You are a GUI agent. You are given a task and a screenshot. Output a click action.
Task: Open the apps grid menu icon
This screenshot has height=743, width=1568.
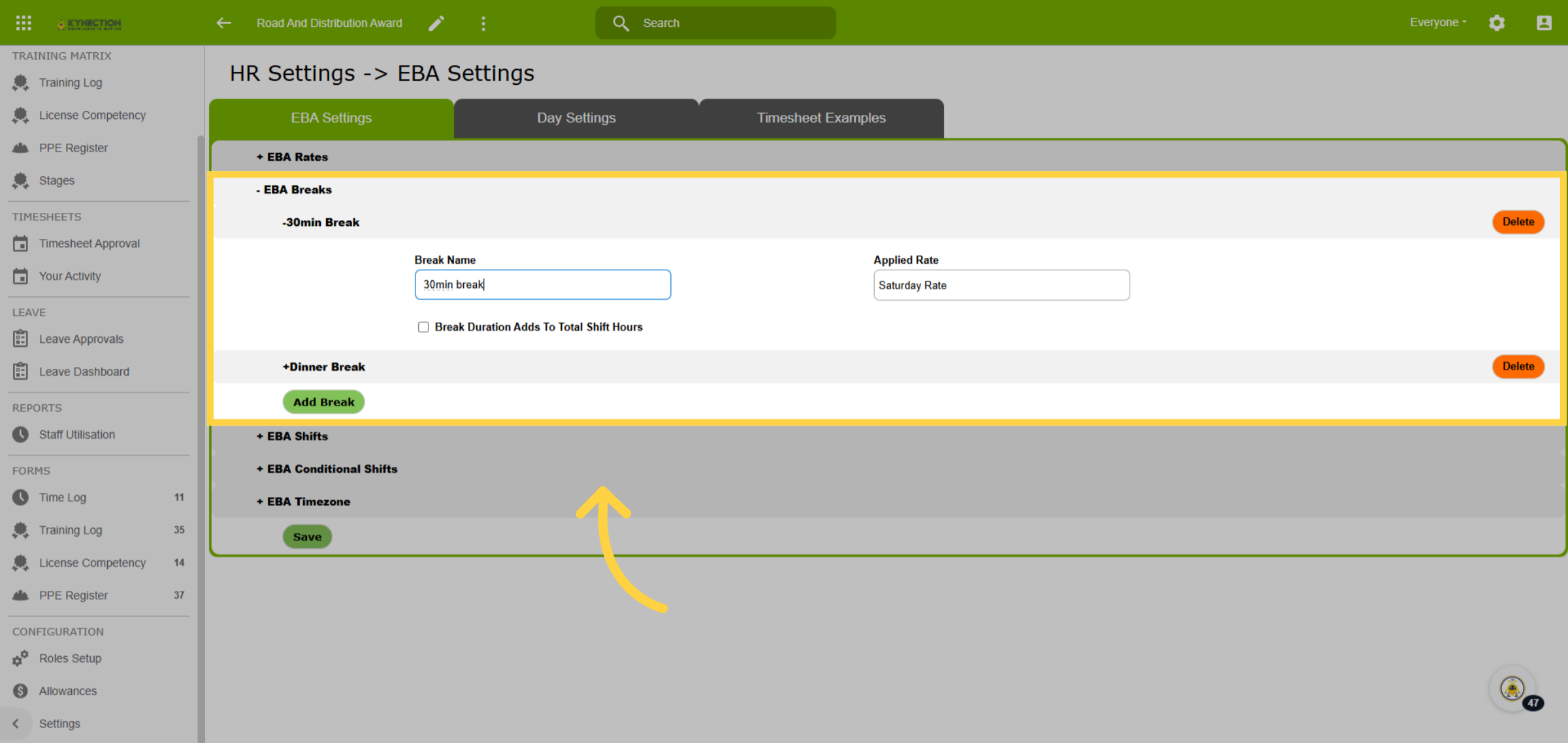click(24, 23)
